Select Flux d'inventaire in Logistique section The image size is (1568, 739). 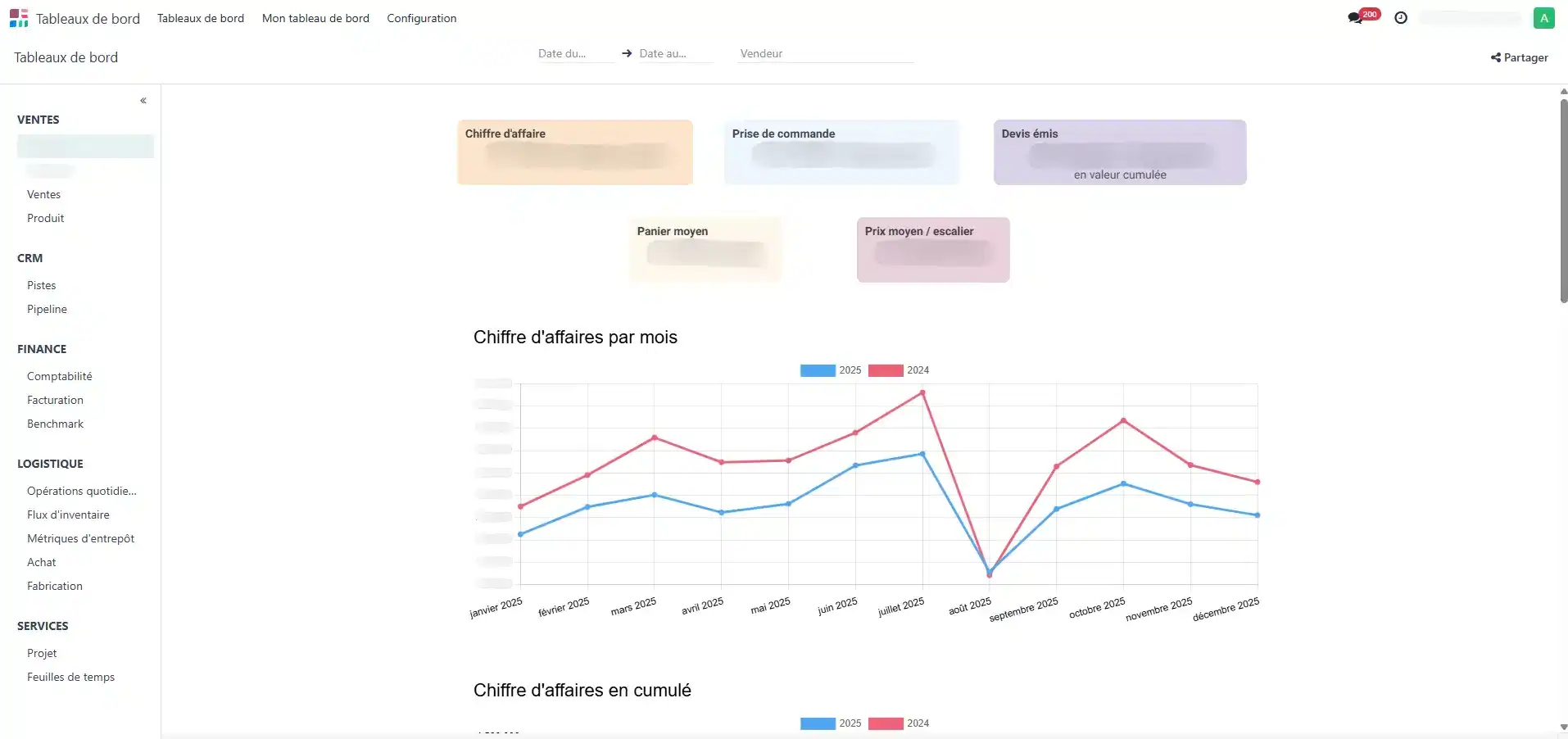(x=68, y=515)
